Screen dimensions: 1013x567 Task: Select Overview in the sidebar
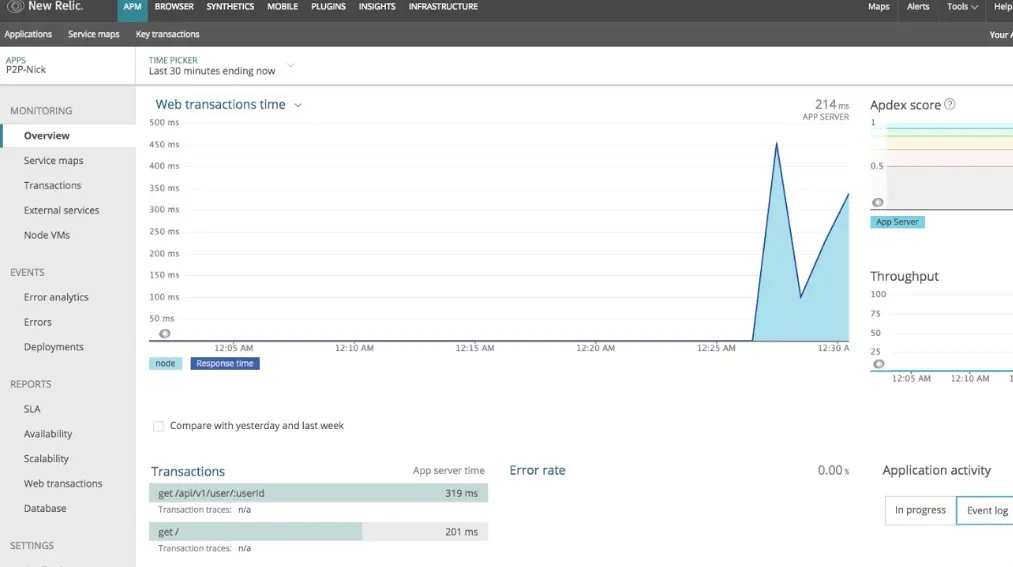pos(68,136)
